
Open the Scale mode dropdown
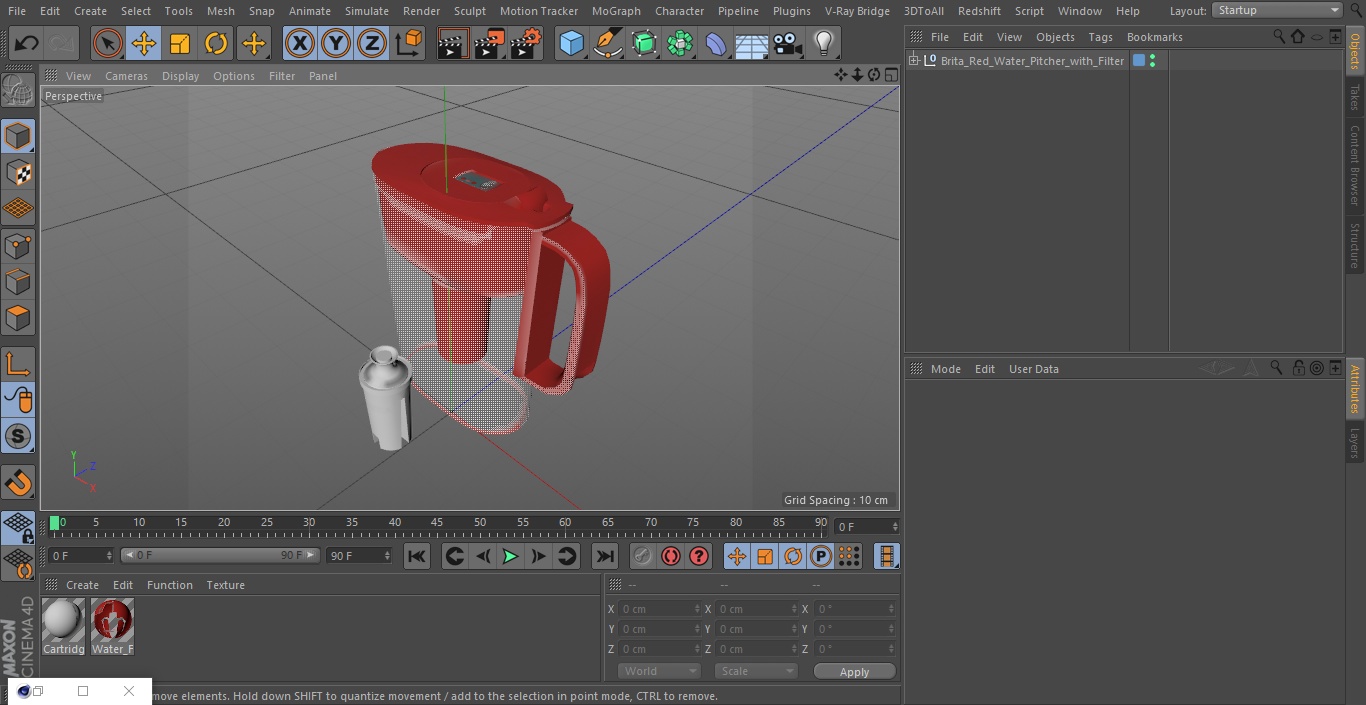[755, 671]
